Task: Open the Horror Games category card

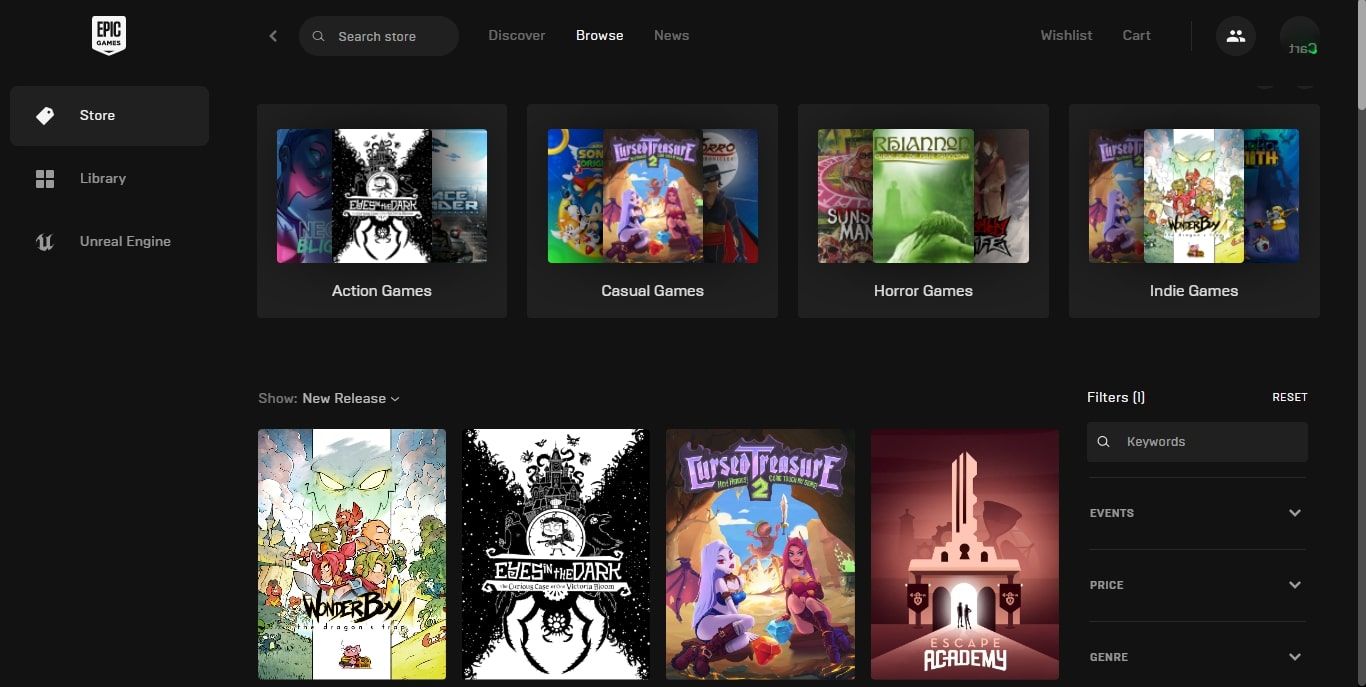Action: (923, 211)
